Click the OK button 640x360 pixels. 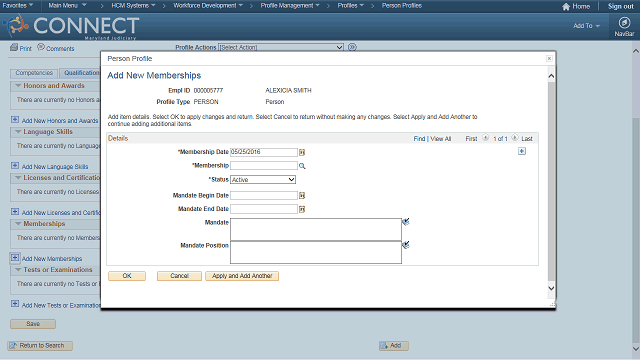tap(127, 276)
